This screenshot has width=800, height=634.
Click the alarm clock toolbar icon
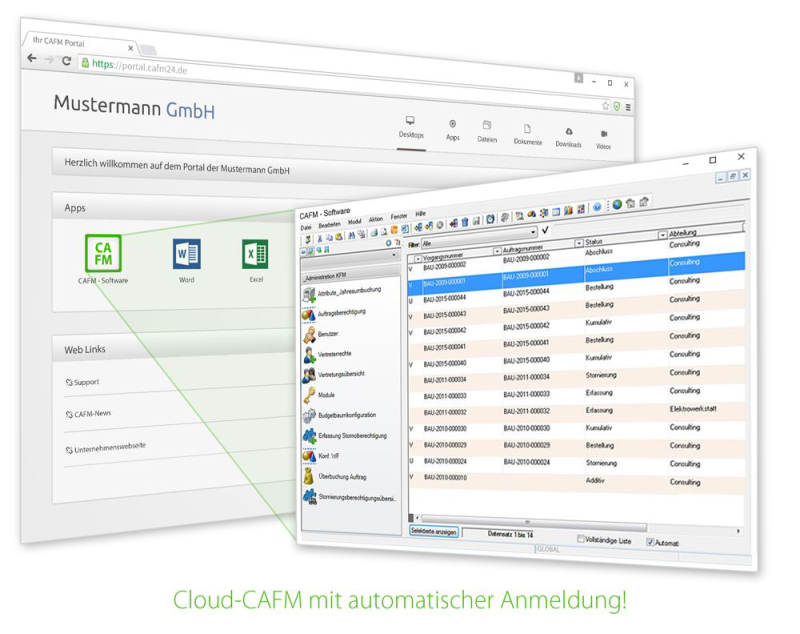coord(490,219)
